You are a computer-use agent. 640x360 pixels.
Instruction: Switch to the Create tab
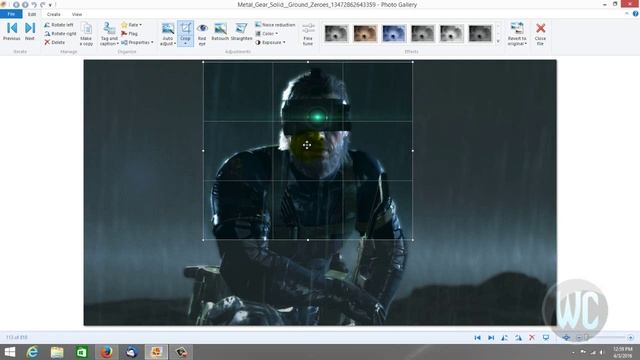[53, 14]
